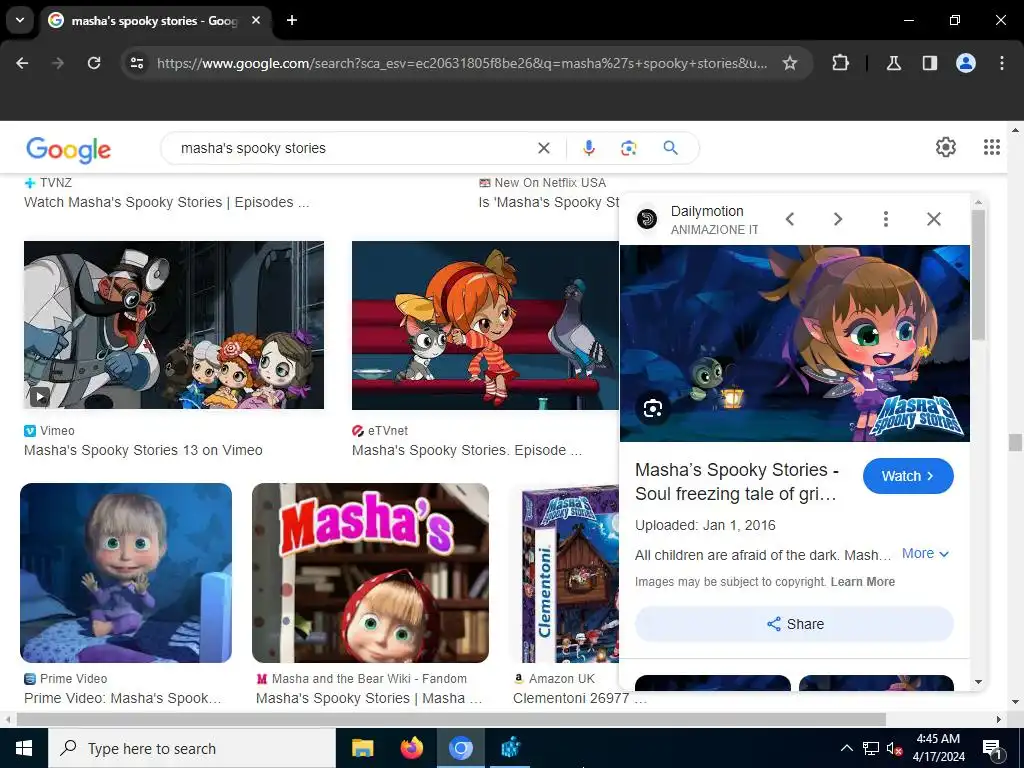Open preview panel more options menu

886,219
